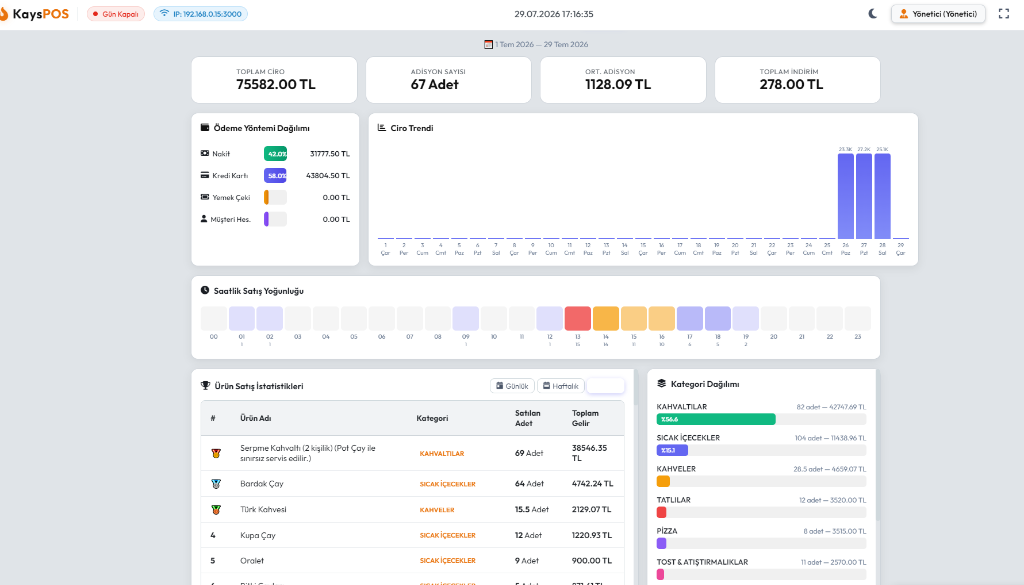This screenshot has width=1024, height=585.
Task: Click the fullscreen expand icon
Action: tap(1004, 14)
